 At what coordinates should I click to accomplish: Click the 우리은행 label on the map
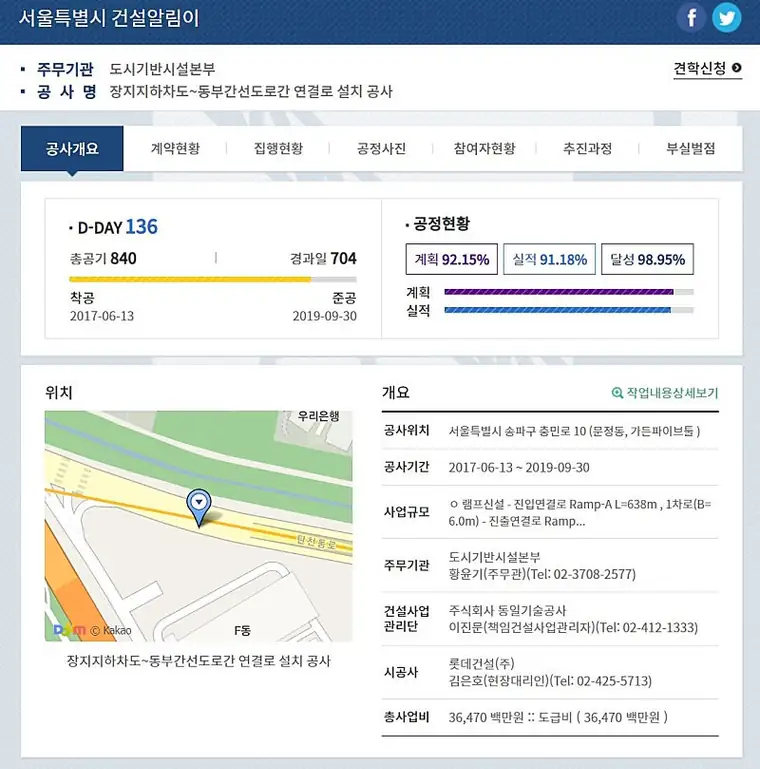click(x=318, y=416)
